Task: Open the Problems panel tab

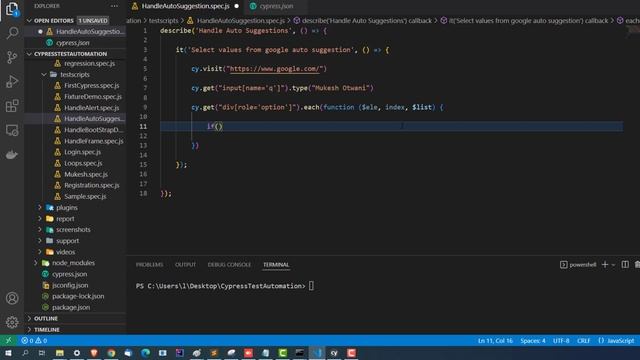Action: click(149, 264)
